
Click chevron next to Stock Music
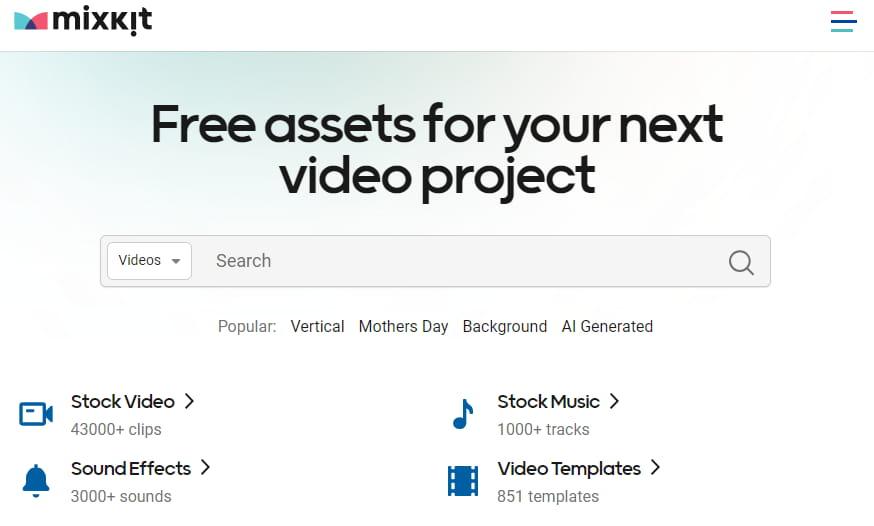point(614,401)
